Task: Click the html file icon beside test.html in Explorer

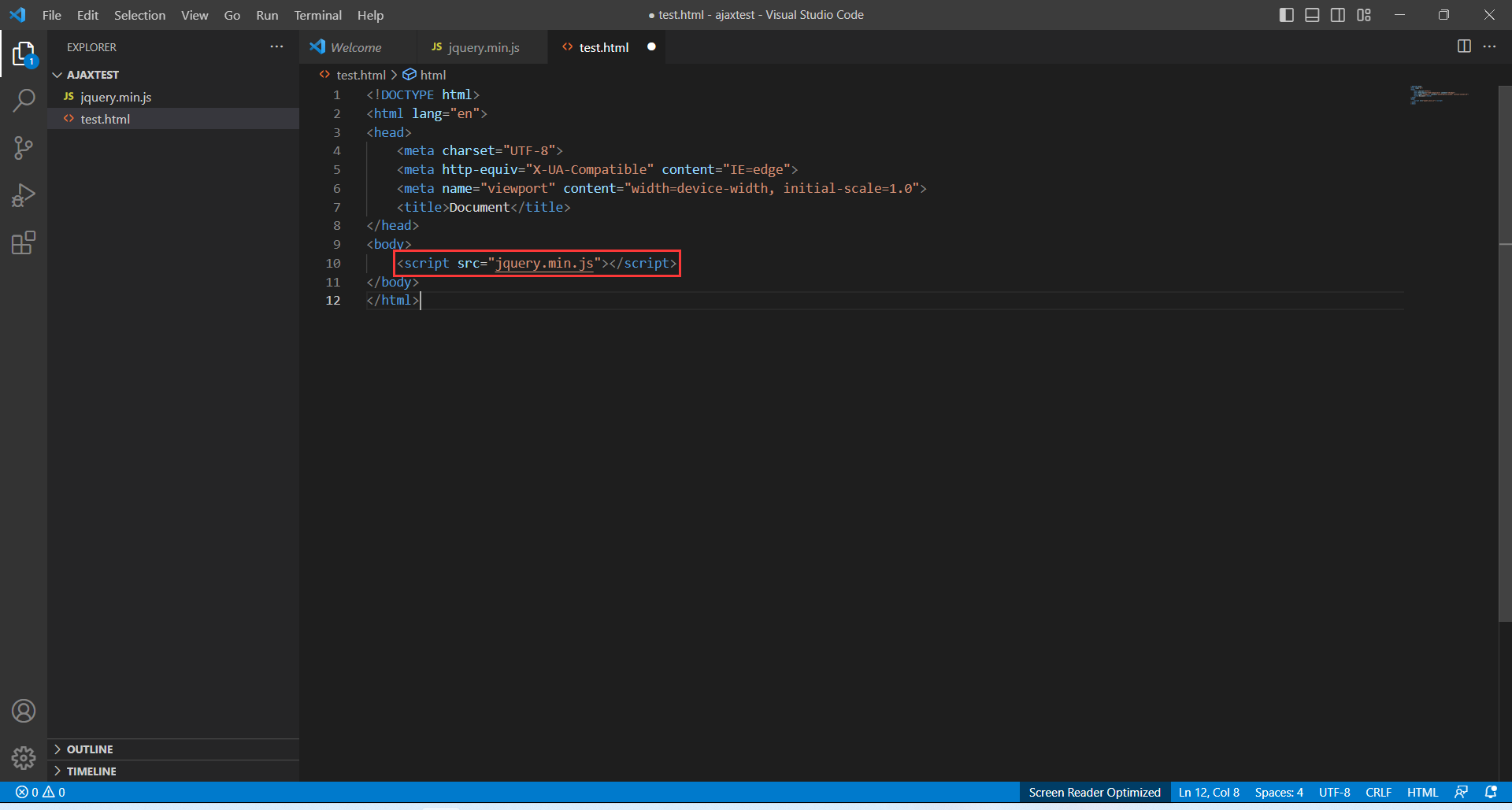Action: pyautogui.click(x=69, y=119)
